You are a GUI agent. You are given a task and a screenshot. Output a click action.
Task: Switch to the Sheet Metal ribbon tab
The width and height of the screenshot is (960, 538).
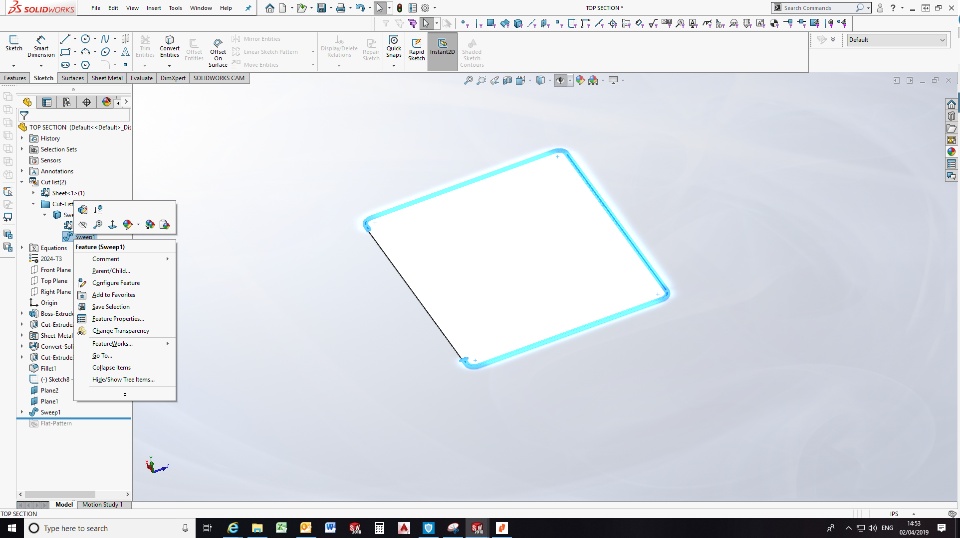pyautogui.click(x=107, y=78)
